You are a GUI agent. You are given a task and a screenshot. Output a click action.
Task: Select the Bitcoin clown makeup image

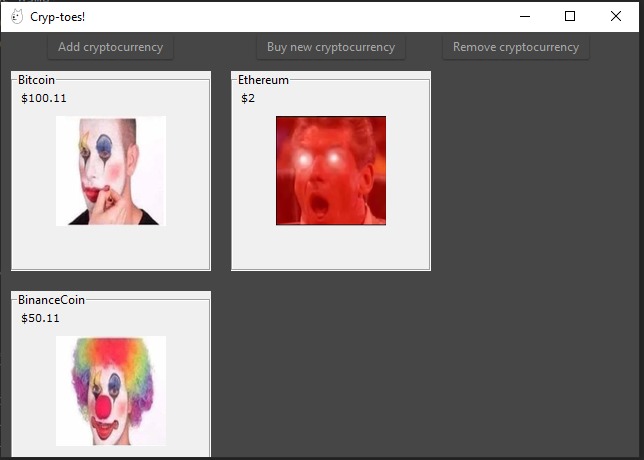tap(111, 170)
